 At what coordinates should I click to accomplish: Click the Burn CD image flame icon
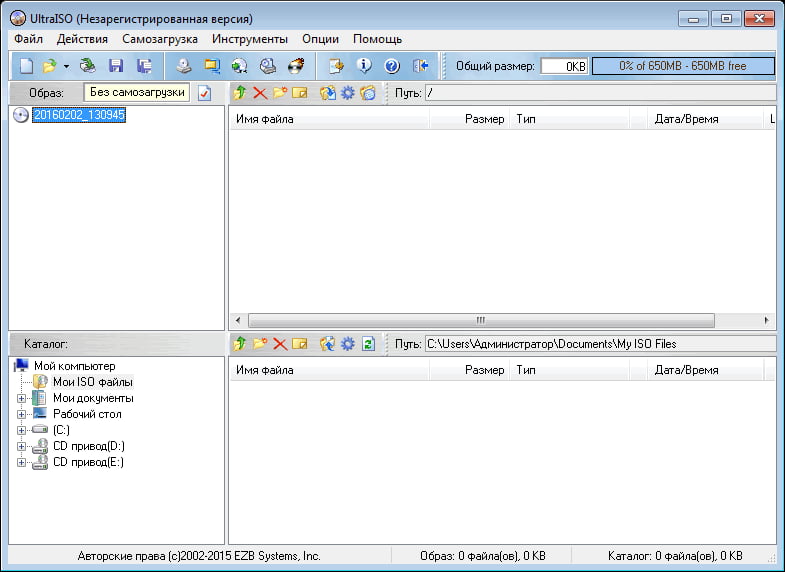click(x=295, y=66)
